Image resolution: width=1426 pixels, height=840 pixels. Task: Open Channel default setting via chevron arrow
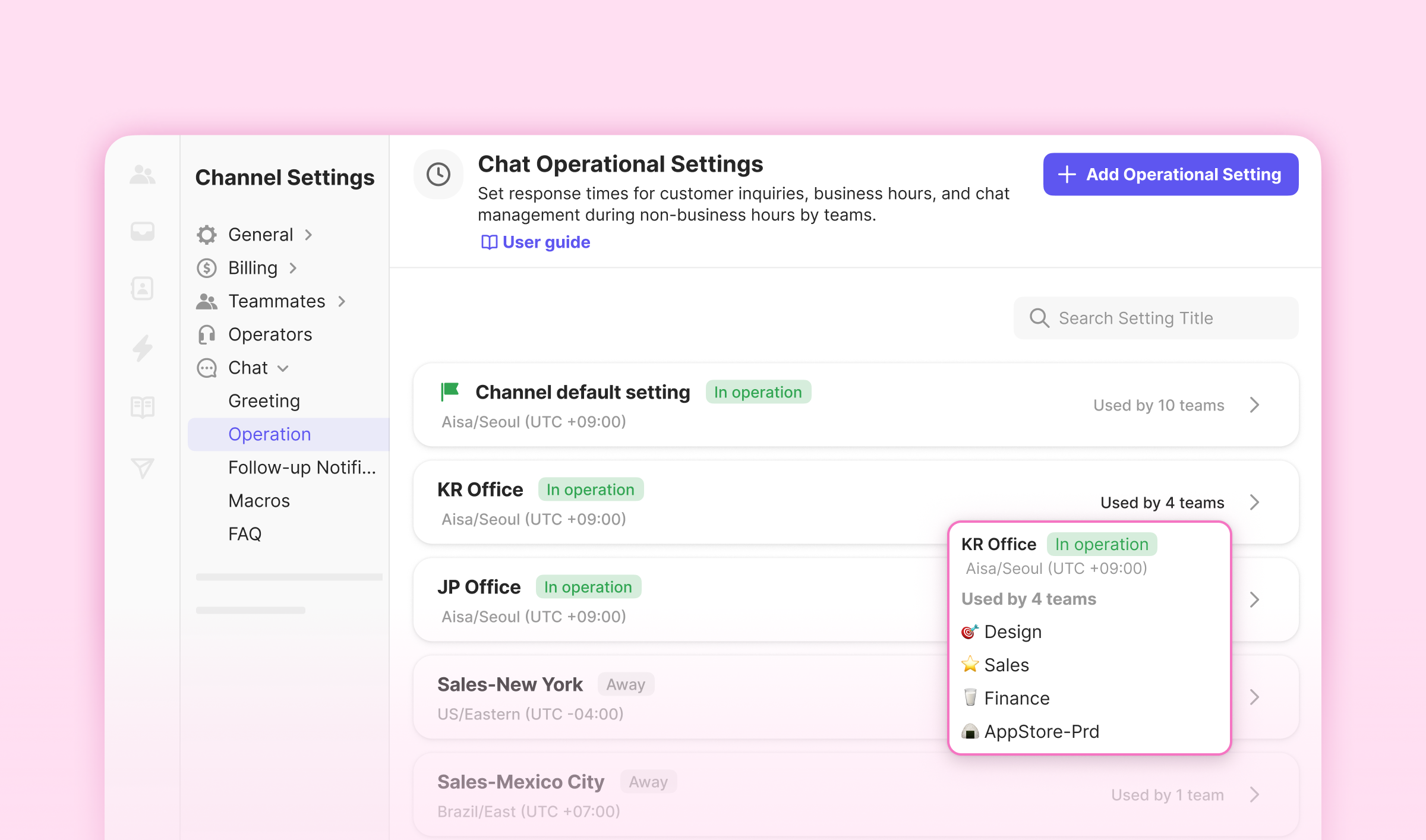tap(1254, 405)
